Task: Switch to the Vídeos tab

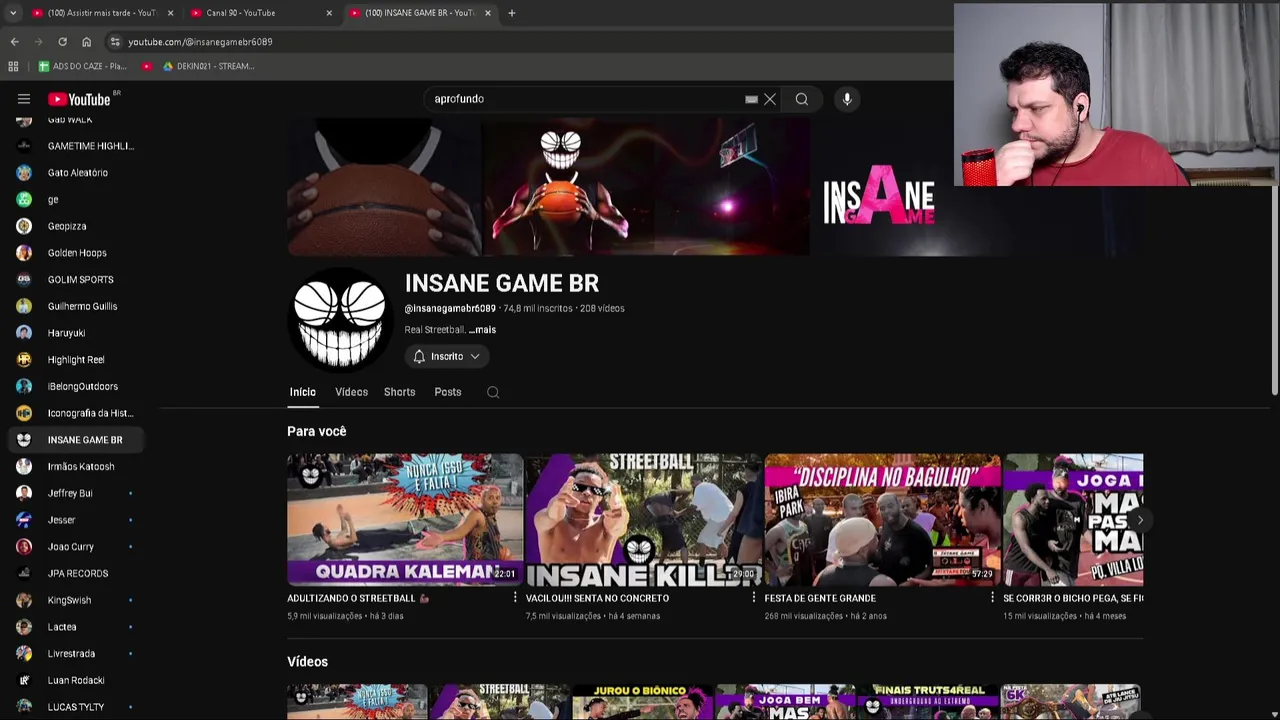Action: point(351,392)
